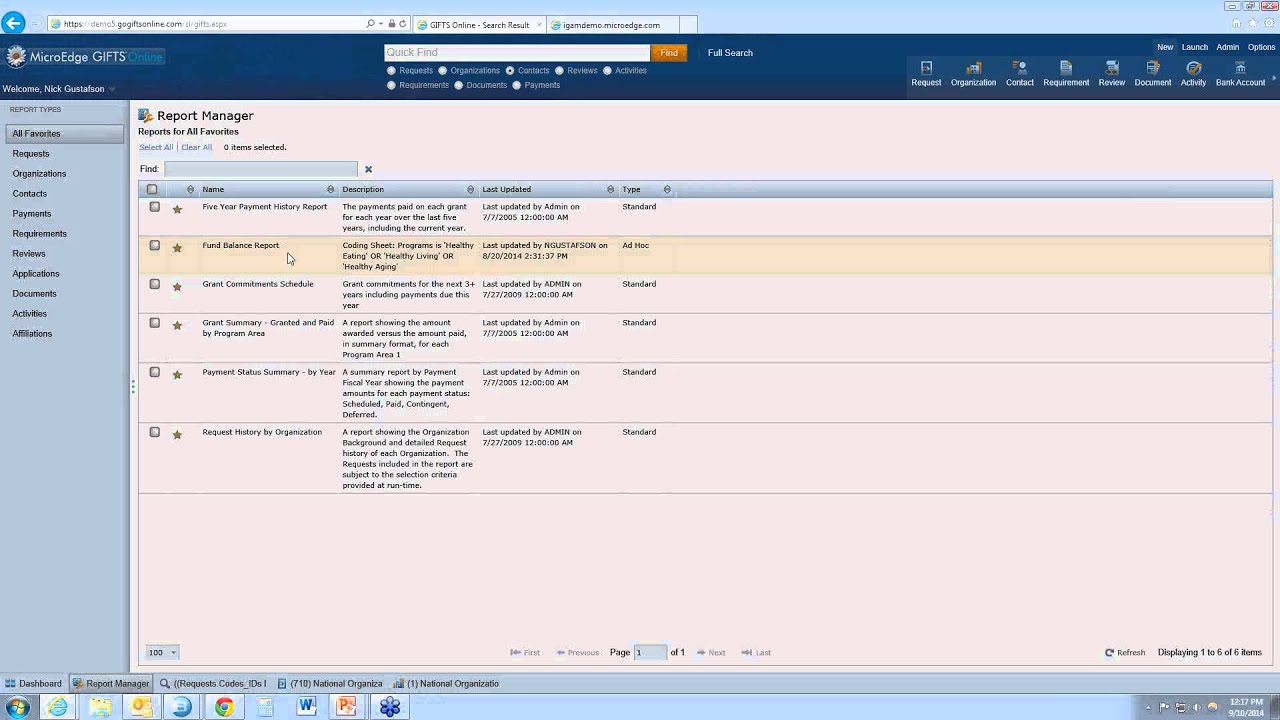The height and width of the screenshot is (720, 1280).
Task: Switch to (710) National Organiza tab
Action: (330, 684)
